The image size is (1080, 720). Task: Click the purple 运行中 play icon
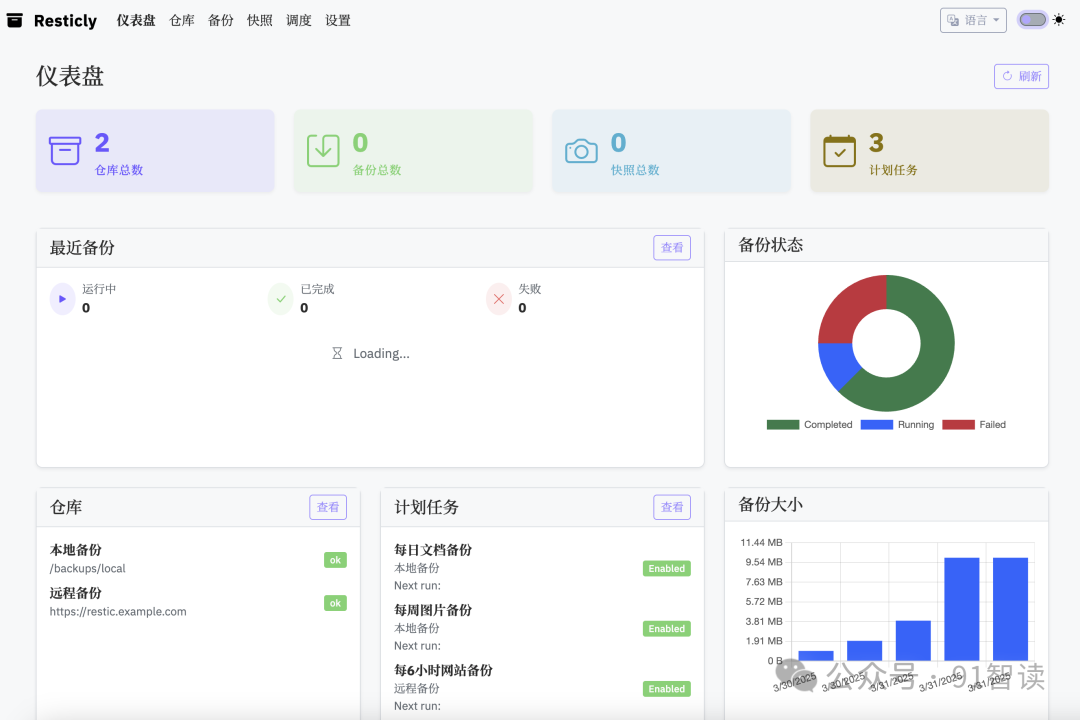pos(60,298)
